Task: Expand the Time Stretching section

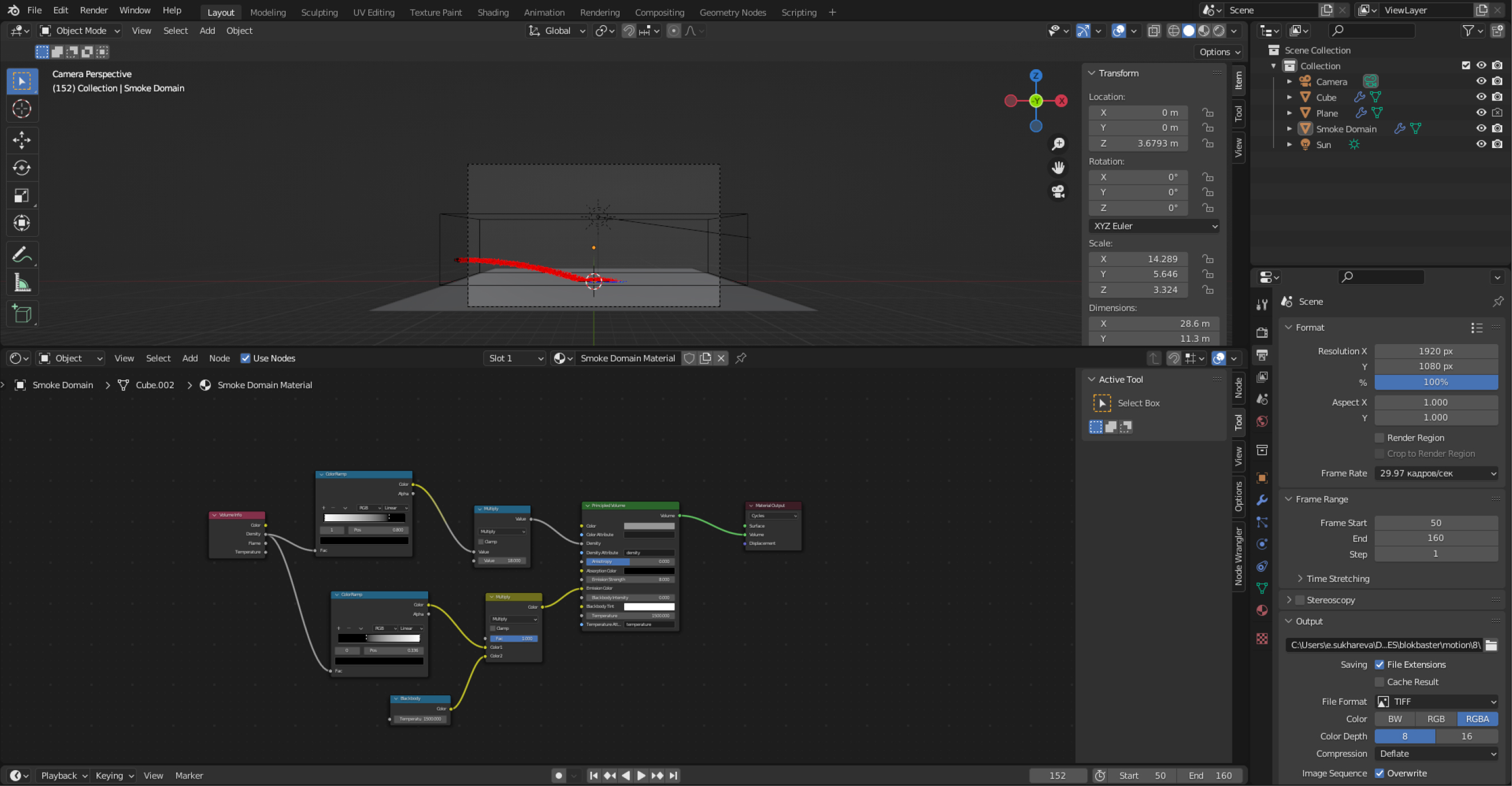Action: (1338, 579)
